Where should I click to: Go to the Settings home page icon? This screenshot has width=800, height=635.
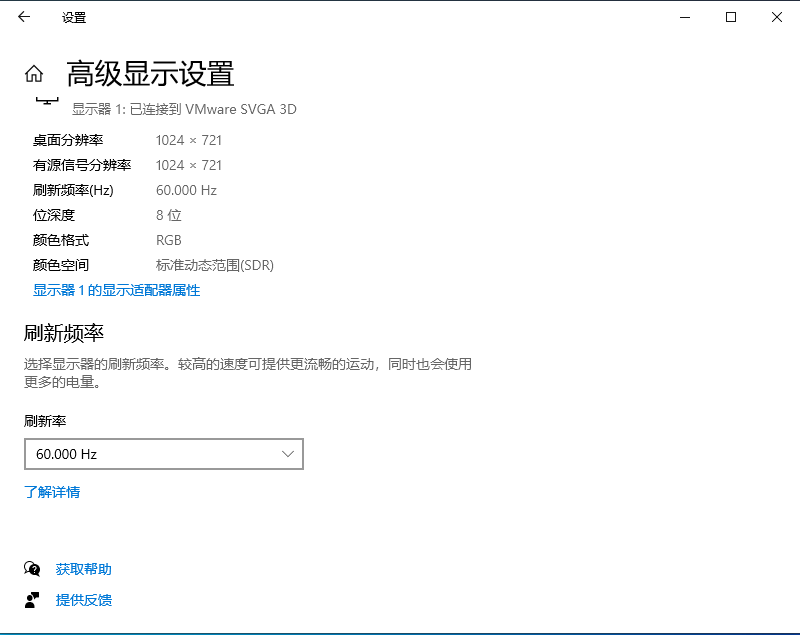34,74
